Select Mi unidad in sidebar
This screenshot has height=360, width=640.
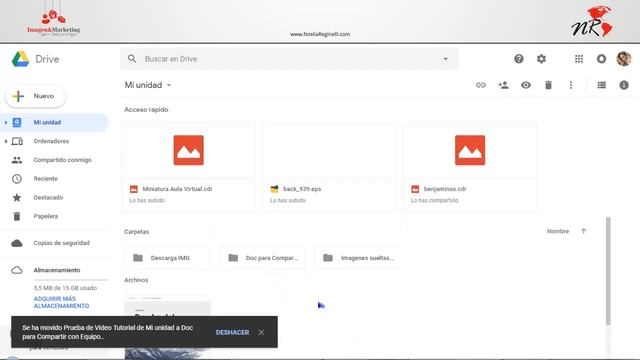[x=54, y=122]
